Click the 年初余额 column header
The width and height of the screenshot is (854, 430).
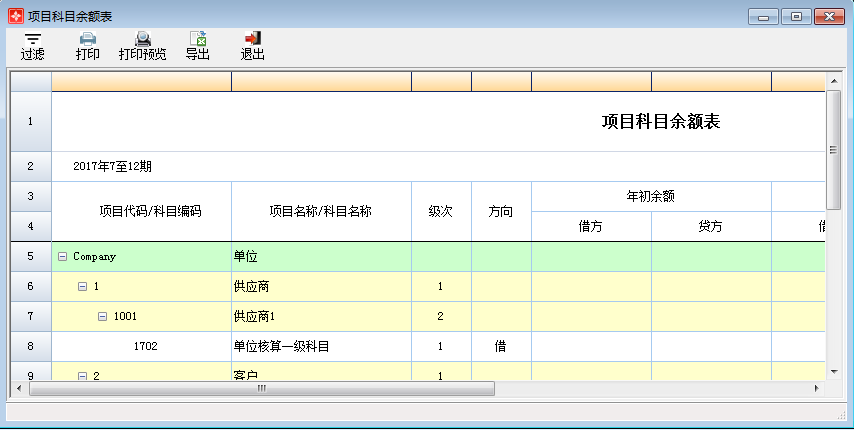pyautogui.click(x=650, y=196)
